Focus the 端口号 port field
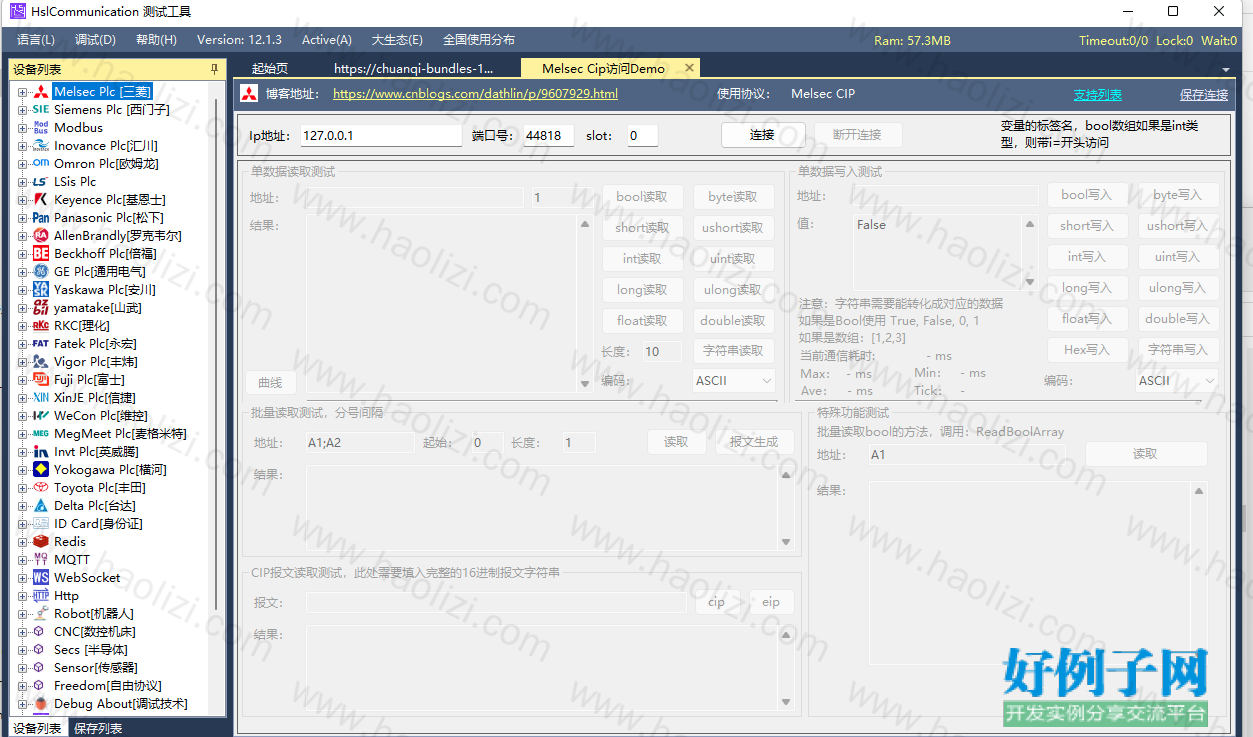The width and height of the screenshot is (1253, 737). pos(548,136)
